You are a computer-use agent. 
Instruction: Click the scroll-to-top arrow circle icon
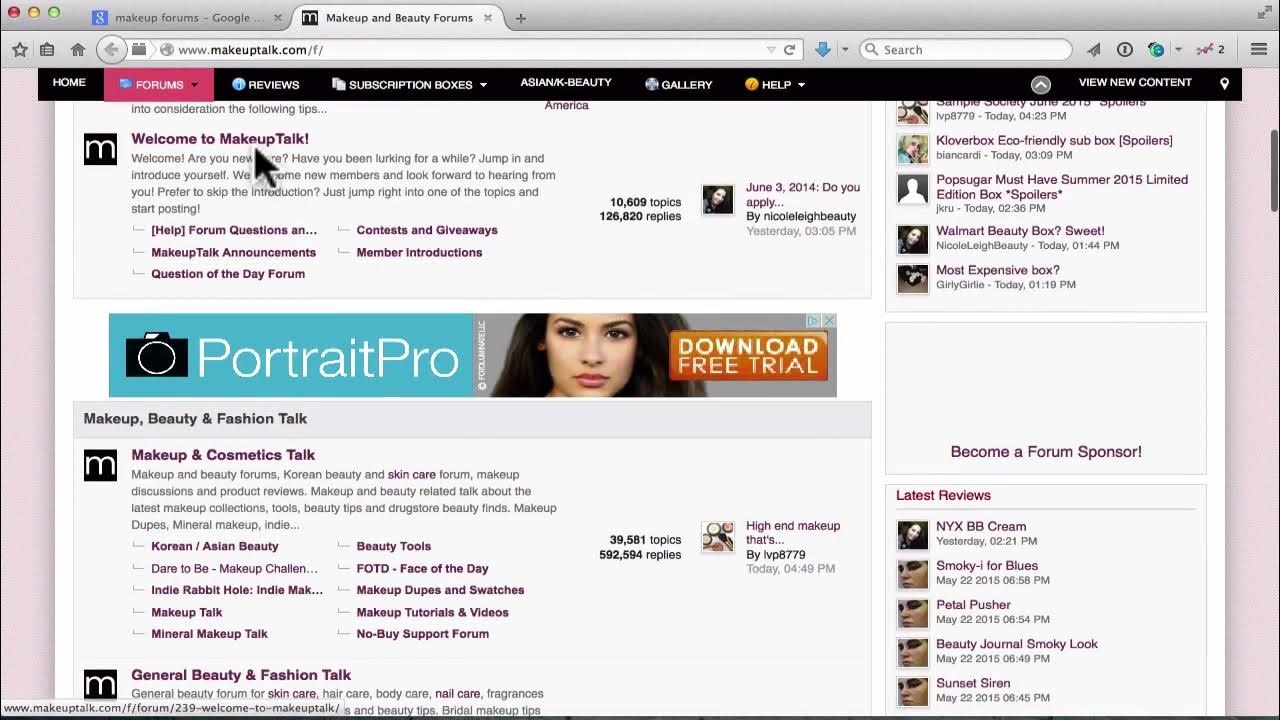pyautogui.click(x=1041, y=85)
